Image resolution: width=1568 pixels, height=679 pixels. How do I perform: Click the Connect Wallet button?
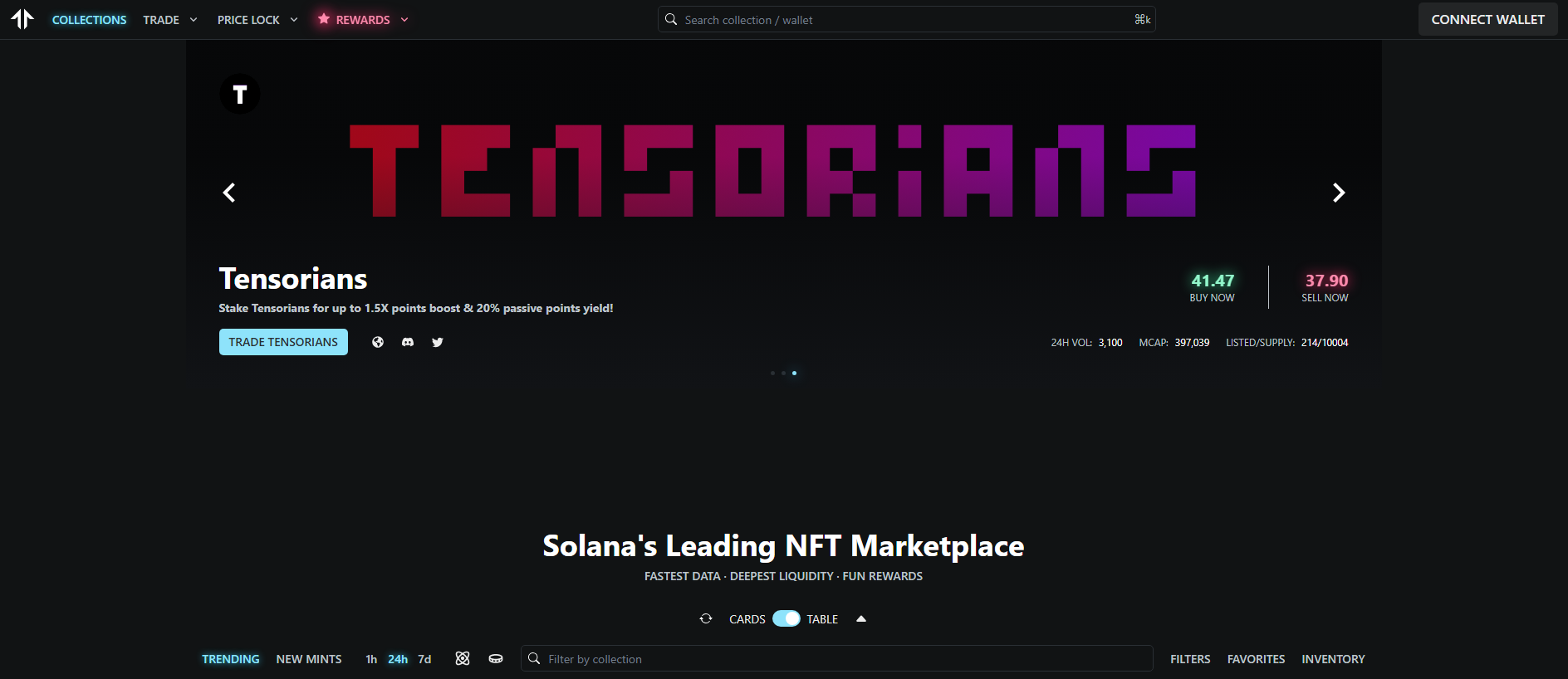click(x=1488, y=19)
